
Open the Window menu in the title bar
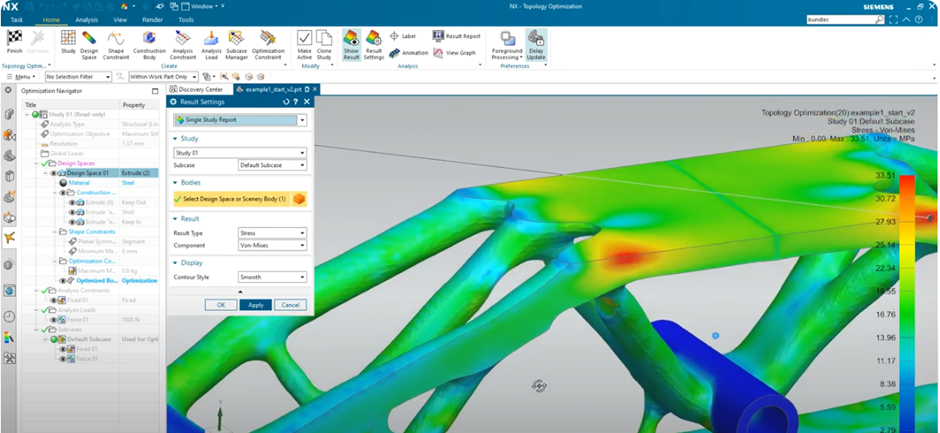coord(205,6)
